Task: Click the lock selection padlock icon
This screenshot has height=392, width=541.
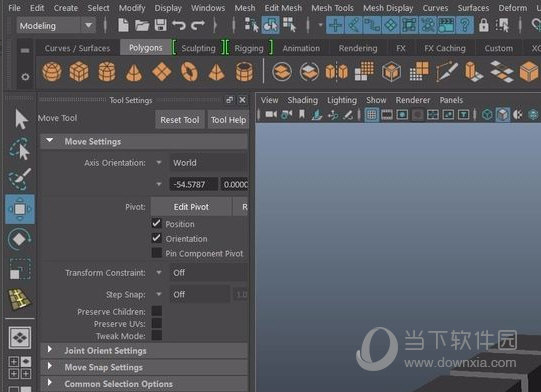Action: 483,25
